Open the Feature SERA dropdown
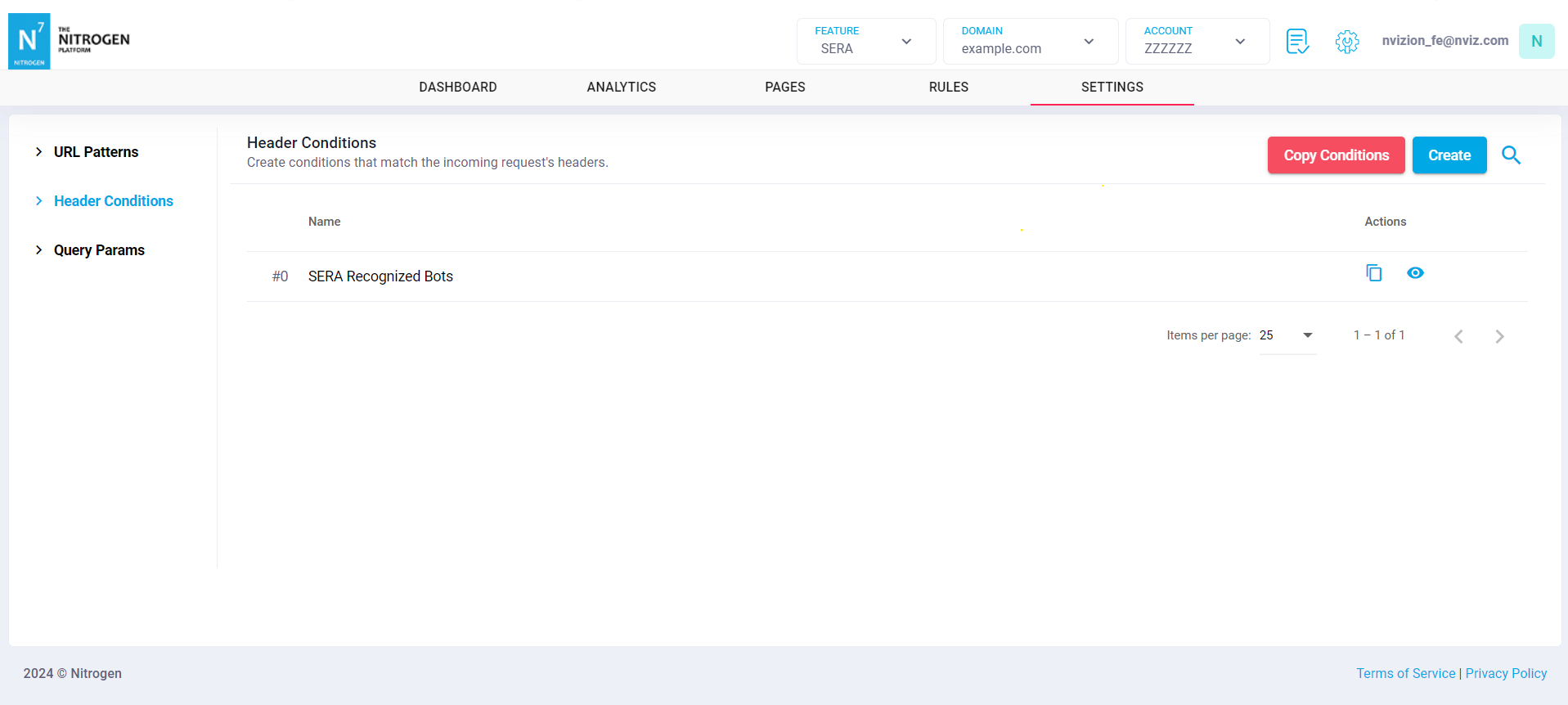1568x705 pixels. click(865, 41)
